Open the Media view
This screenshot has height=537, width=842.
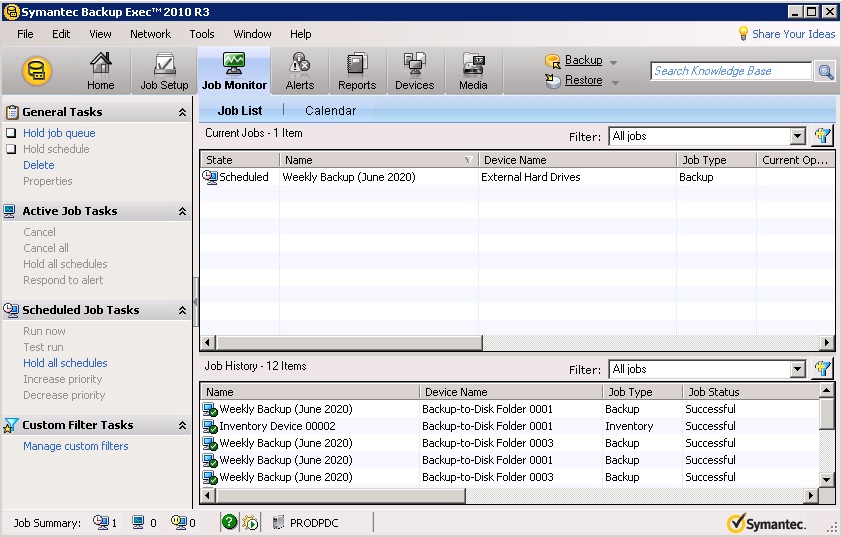[x=473, y=71]
